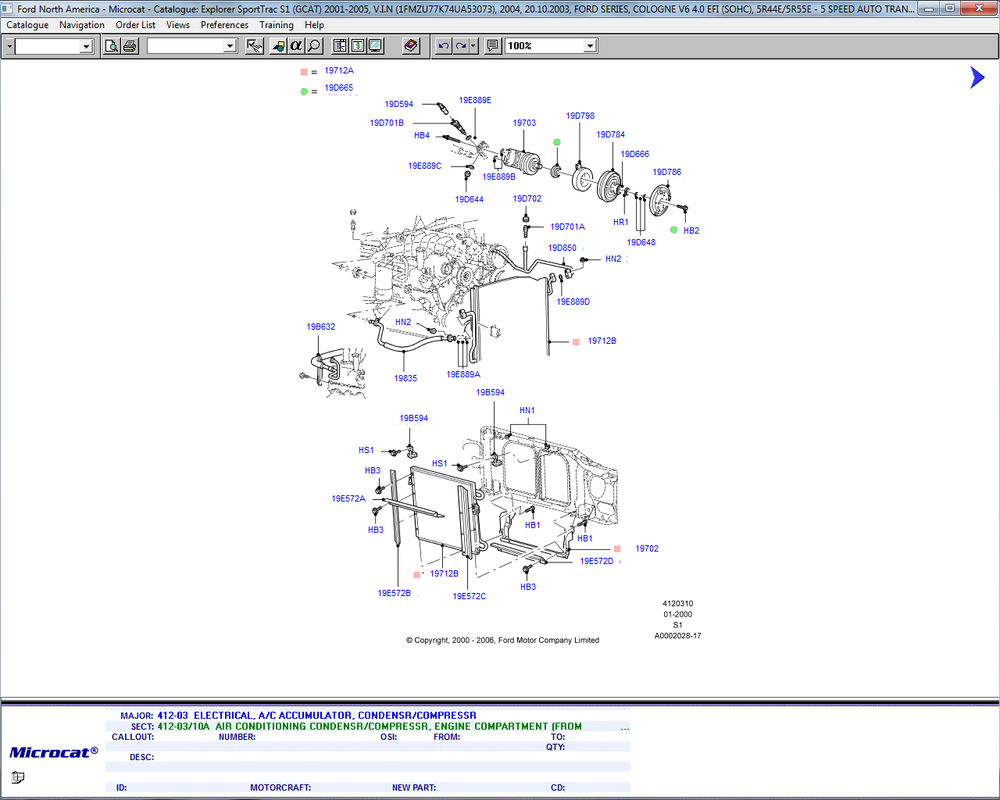Click the alpha symbol search icon

pos(296,46)
